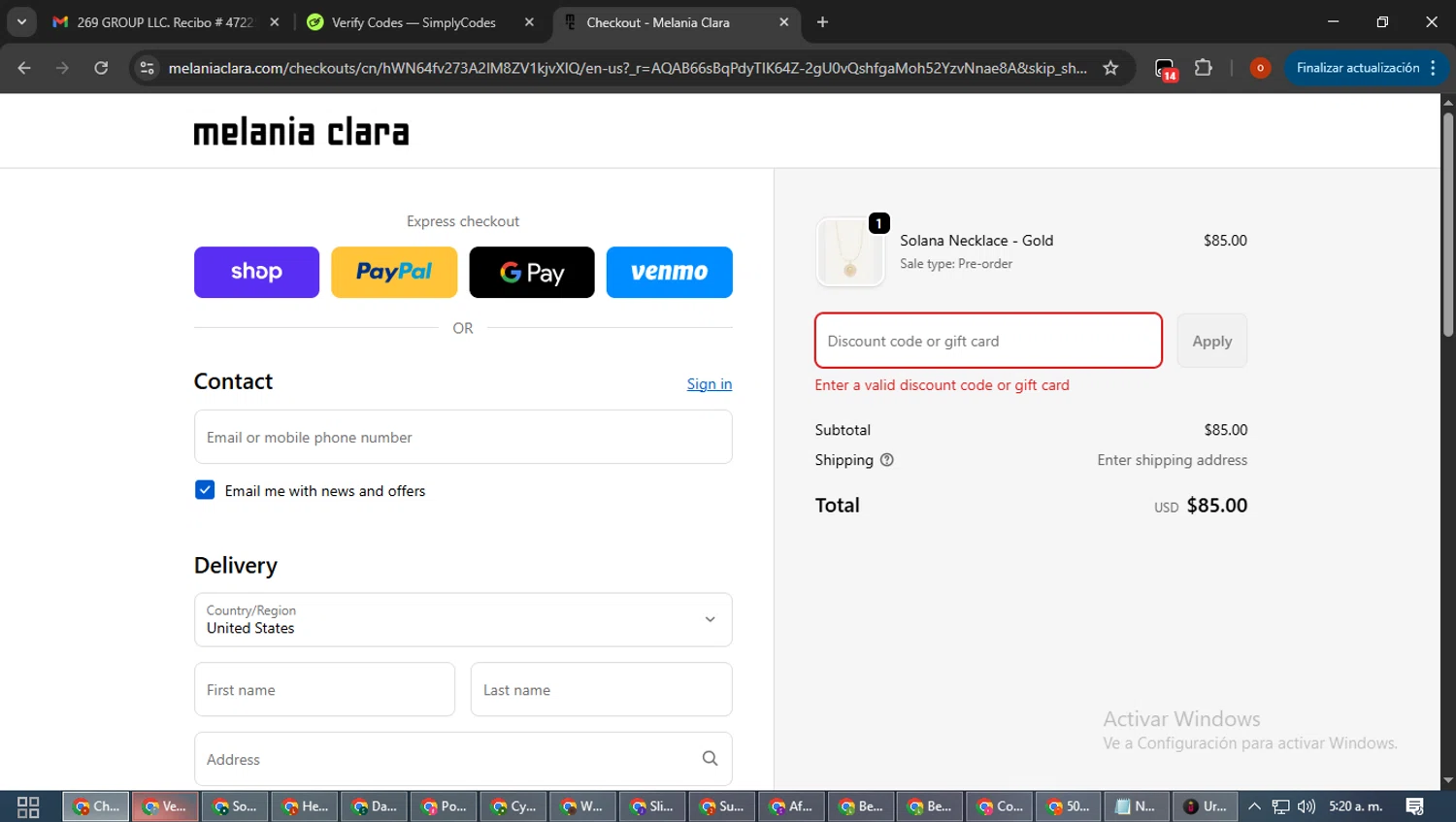Expand the Country/Region dropdown
Image resolution: width=1456 pixels, height=822 pixels.
tap(463, 619)
